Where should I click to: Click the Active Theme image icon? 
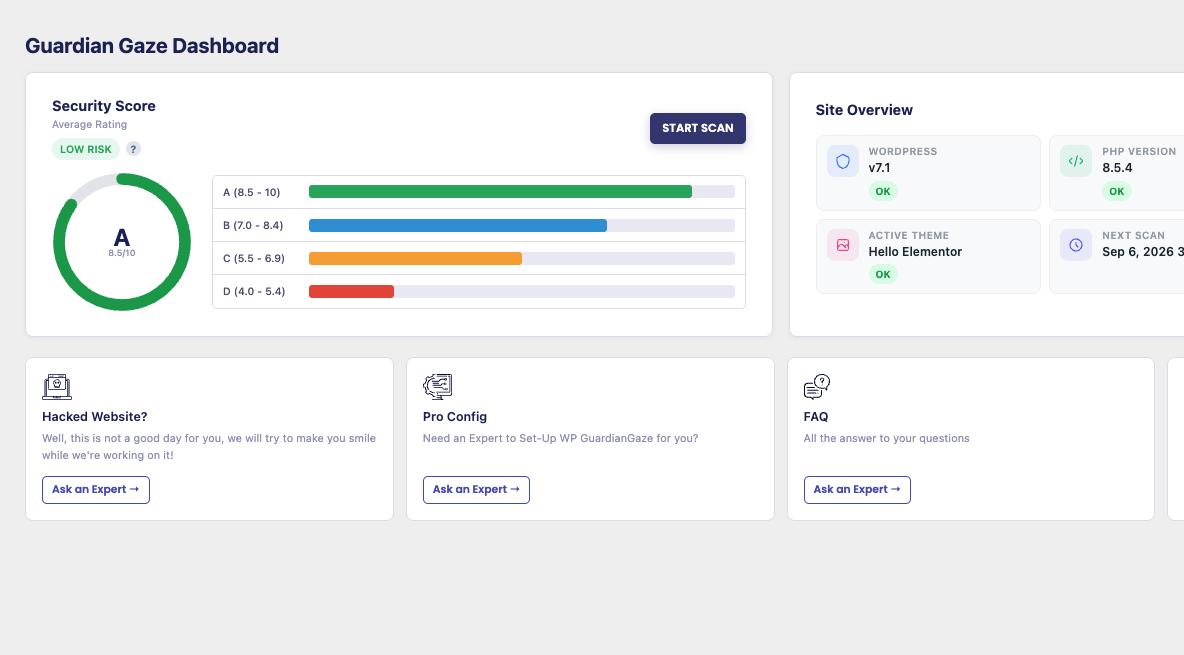843,245
